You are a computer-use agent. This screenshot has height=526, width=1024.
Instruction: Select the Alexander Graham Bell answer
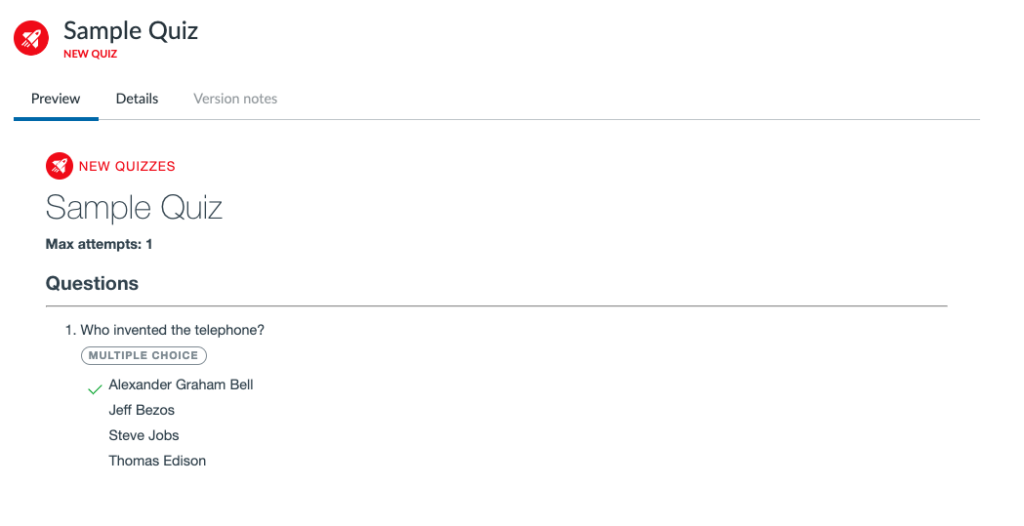point(181,385)
